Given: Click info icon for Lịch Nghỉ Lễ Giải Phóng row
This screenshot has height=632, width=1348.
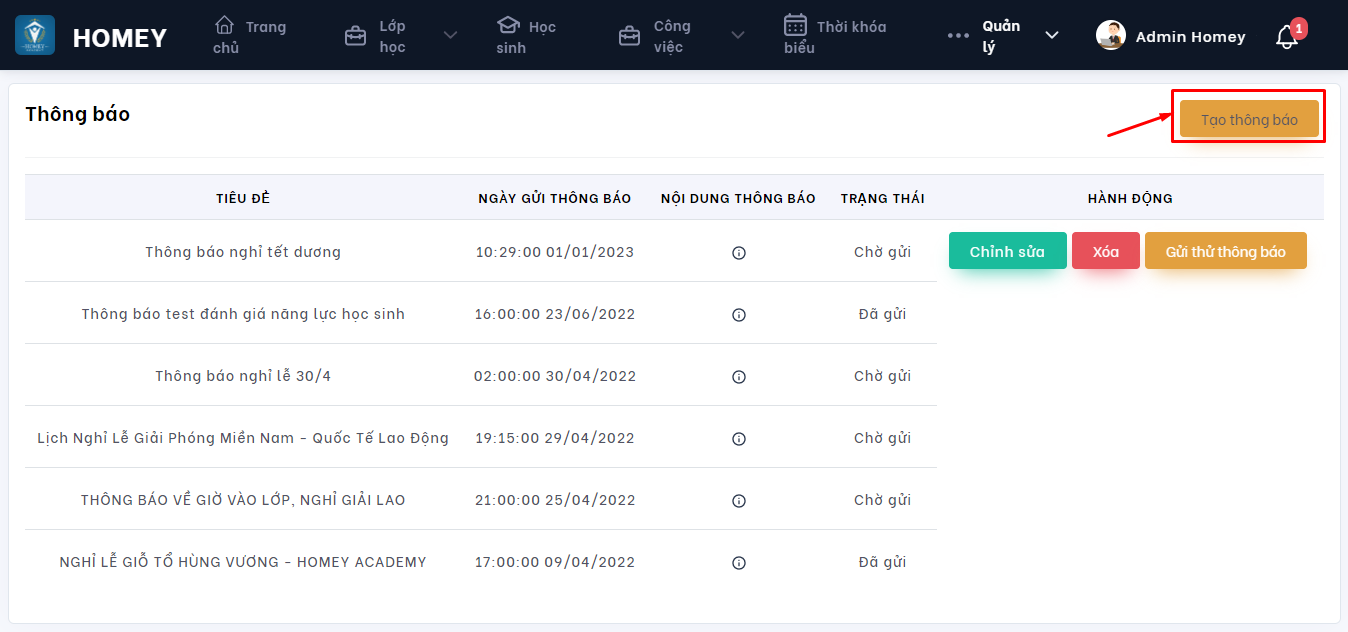Looking at the screenshot, I should [x=739, y=439].
